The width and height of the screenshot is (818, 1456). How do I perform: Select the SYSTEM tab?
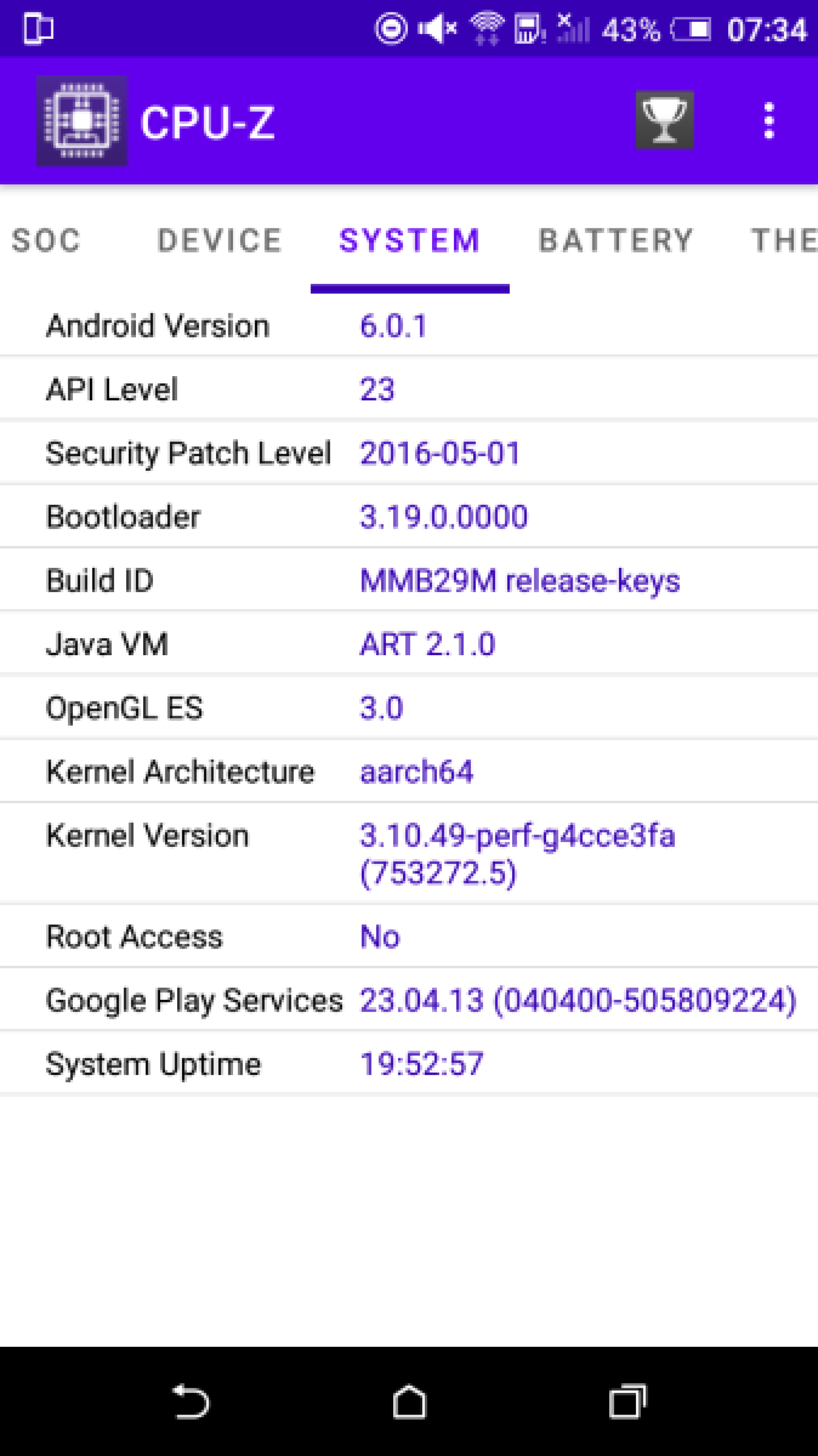(410, 240)
